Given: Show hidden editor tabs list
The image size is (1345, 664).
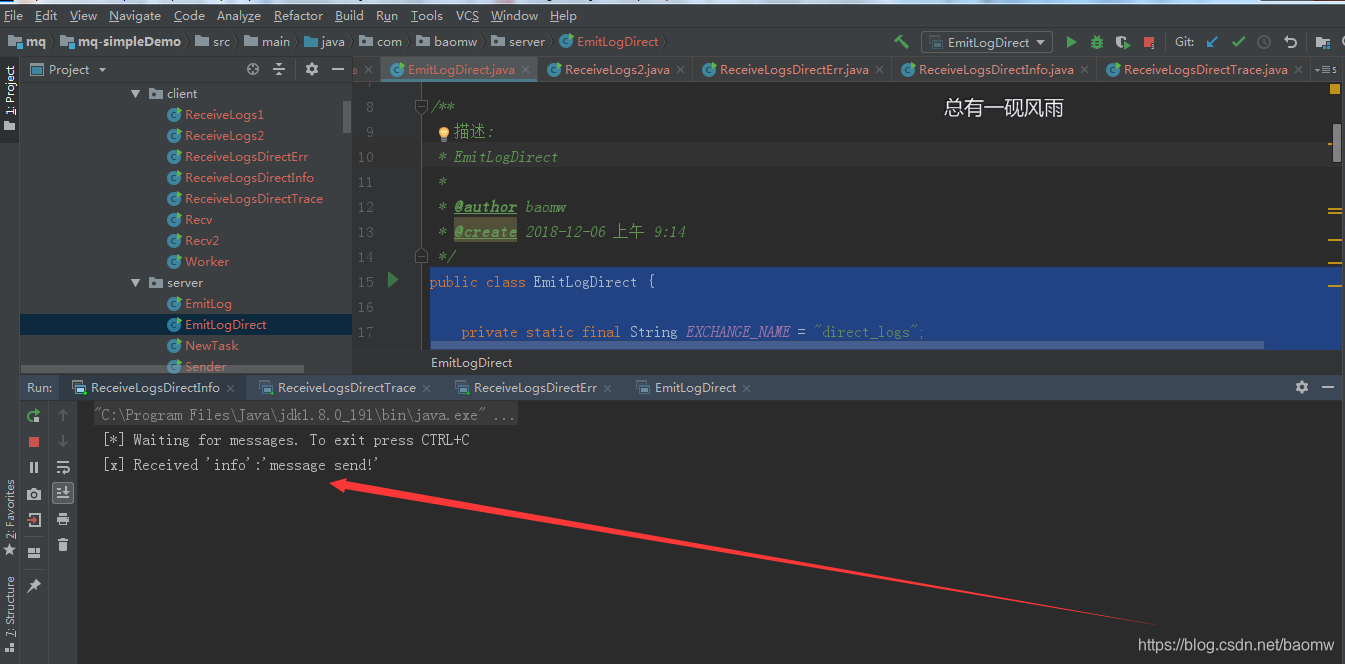Looking at the screenshot, I should 1327,69.
